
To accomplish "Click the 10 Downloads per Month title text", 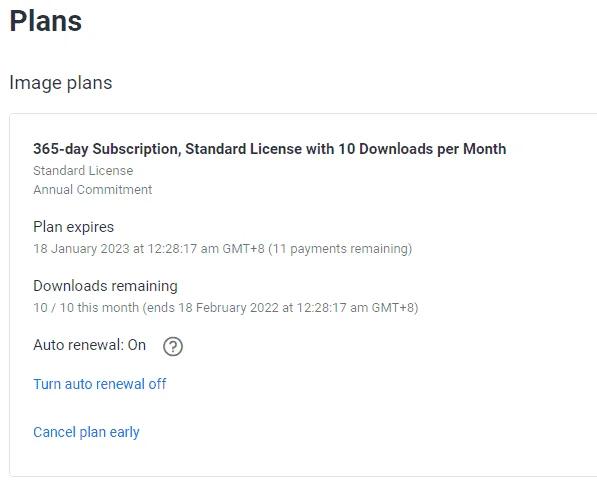I will [x=422, y=149].
